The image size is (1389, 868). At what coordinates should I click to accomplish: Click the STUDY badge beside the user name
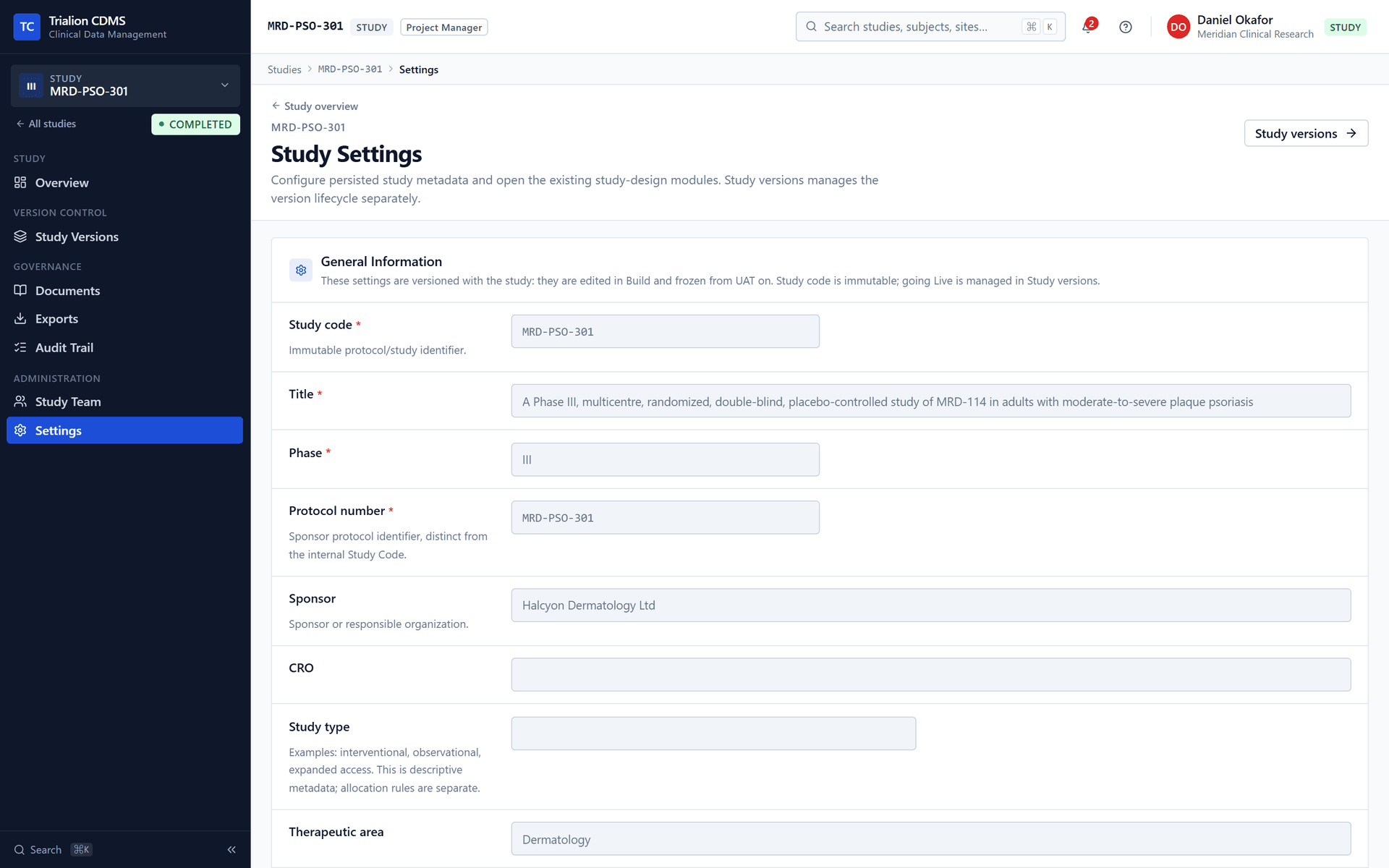click(1345, 27)
